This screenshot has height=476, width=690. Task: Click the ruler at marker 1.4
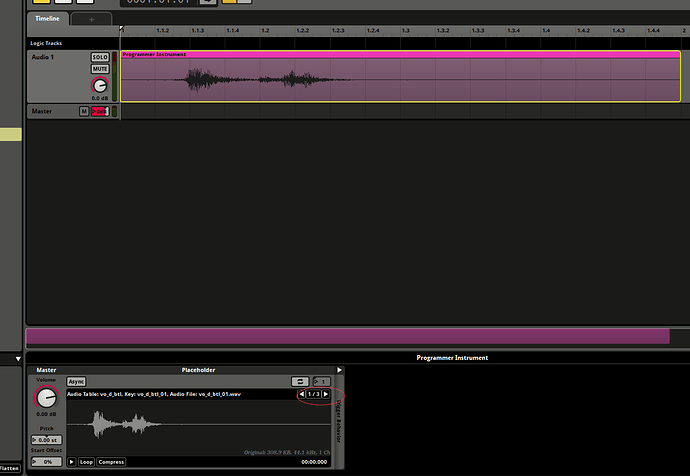point(546,30)
